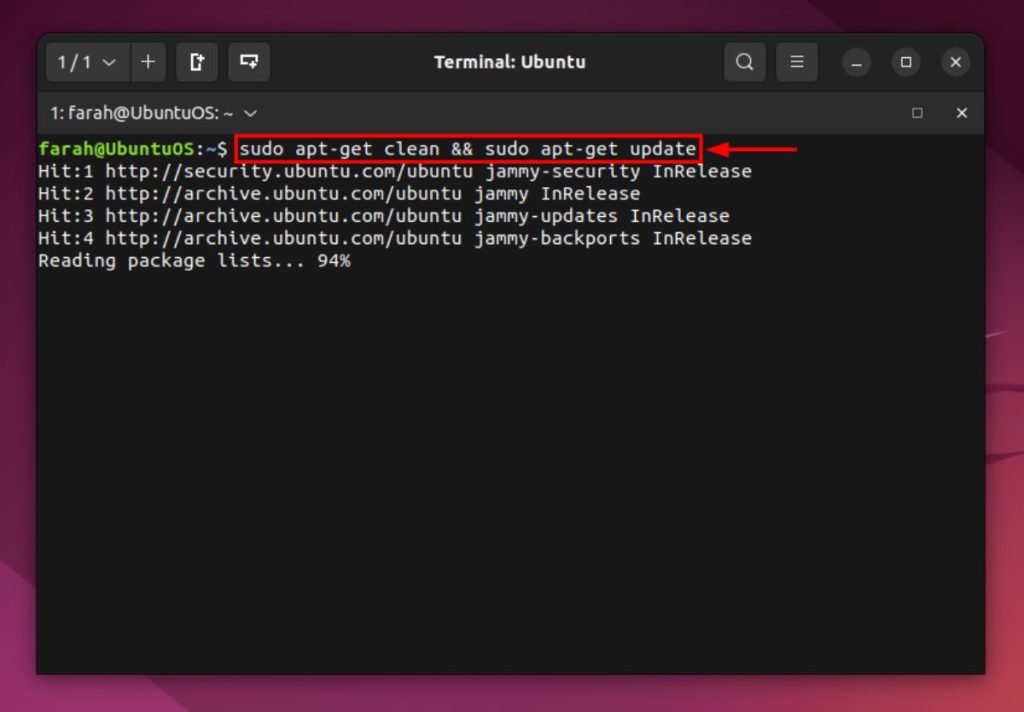Open the hamburger options menu
The height and width of the screenshot is (712, 1024).
pyautogui.click(x=797, y=62)
